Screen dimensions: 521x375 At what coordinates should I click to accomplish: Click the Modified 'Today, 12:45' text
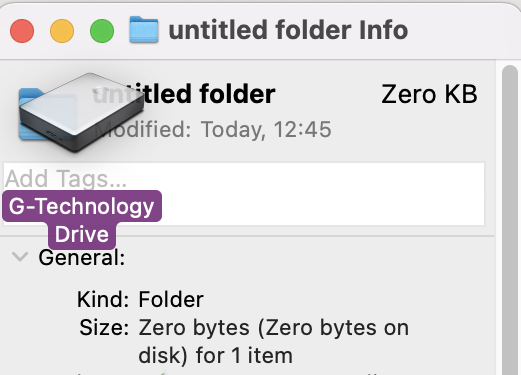266,129
